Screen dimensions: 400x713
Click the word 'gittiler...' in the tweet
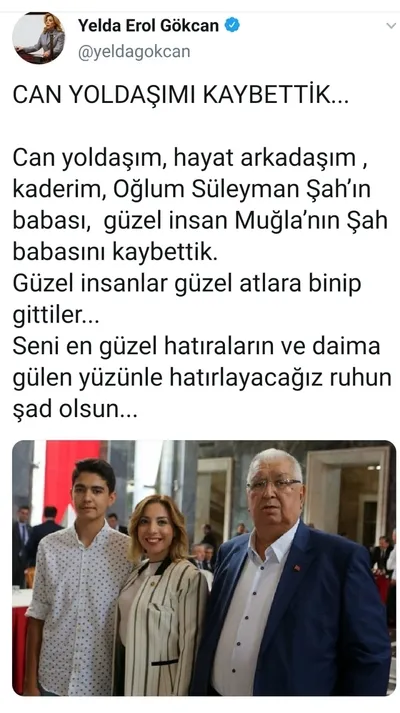(x=55, y=315)
